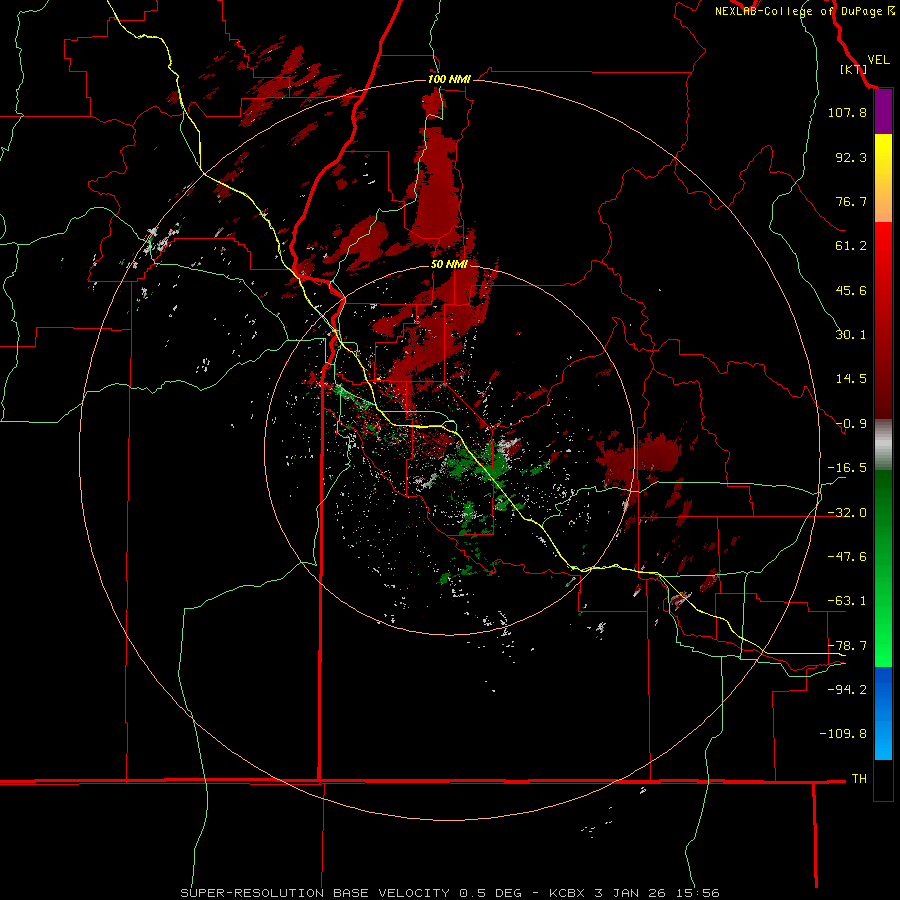This screenshot has width=900, height=900.
Task: Click the -16.5 legend value
Action: click(x=847, y=468)
